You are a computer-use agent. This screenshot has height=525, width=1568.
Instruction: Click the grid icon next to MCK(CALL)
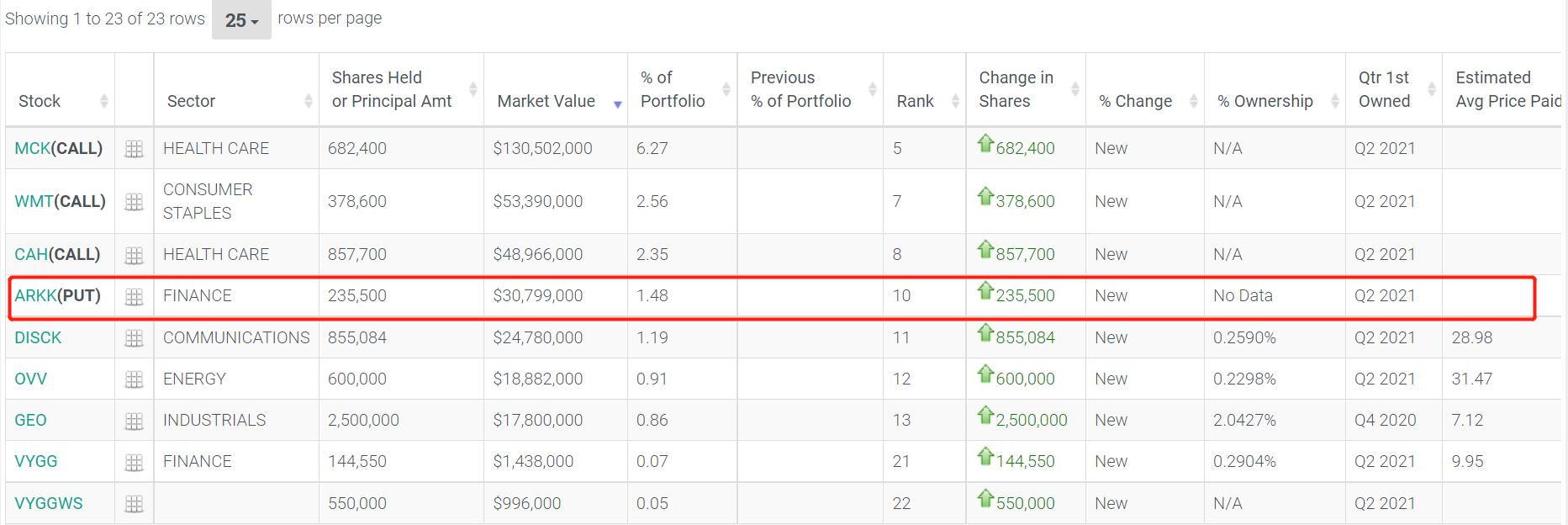134,149
